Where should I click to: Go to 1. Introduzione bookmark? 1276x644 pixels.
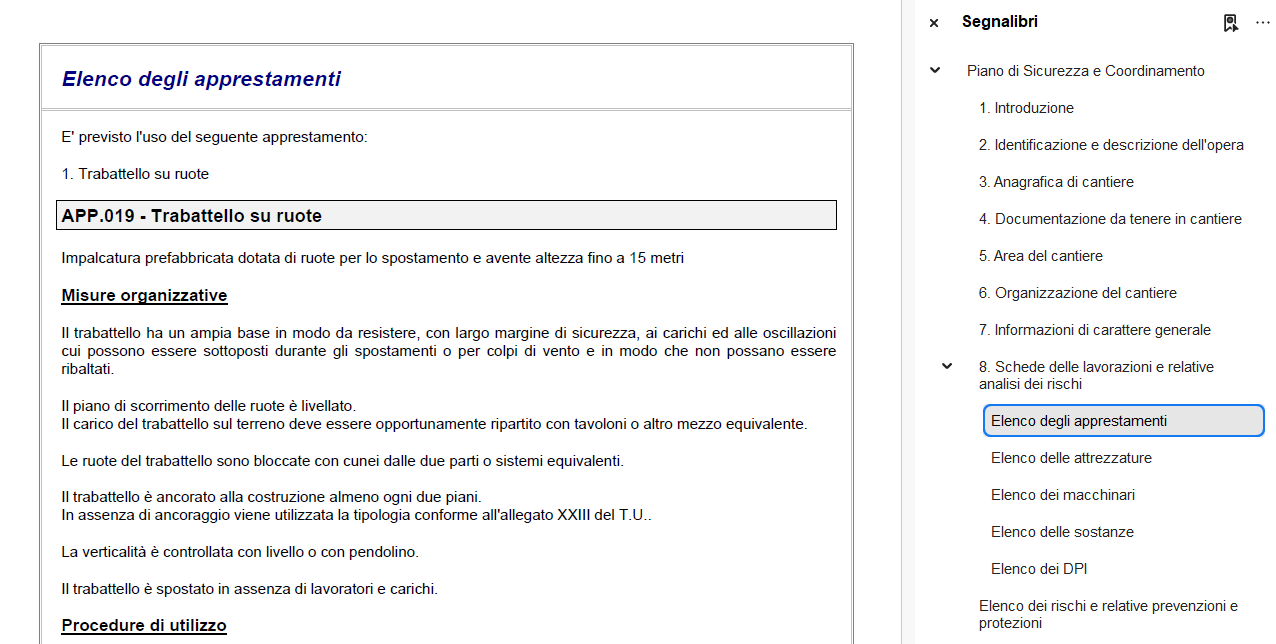click(x=1026, y=108)
